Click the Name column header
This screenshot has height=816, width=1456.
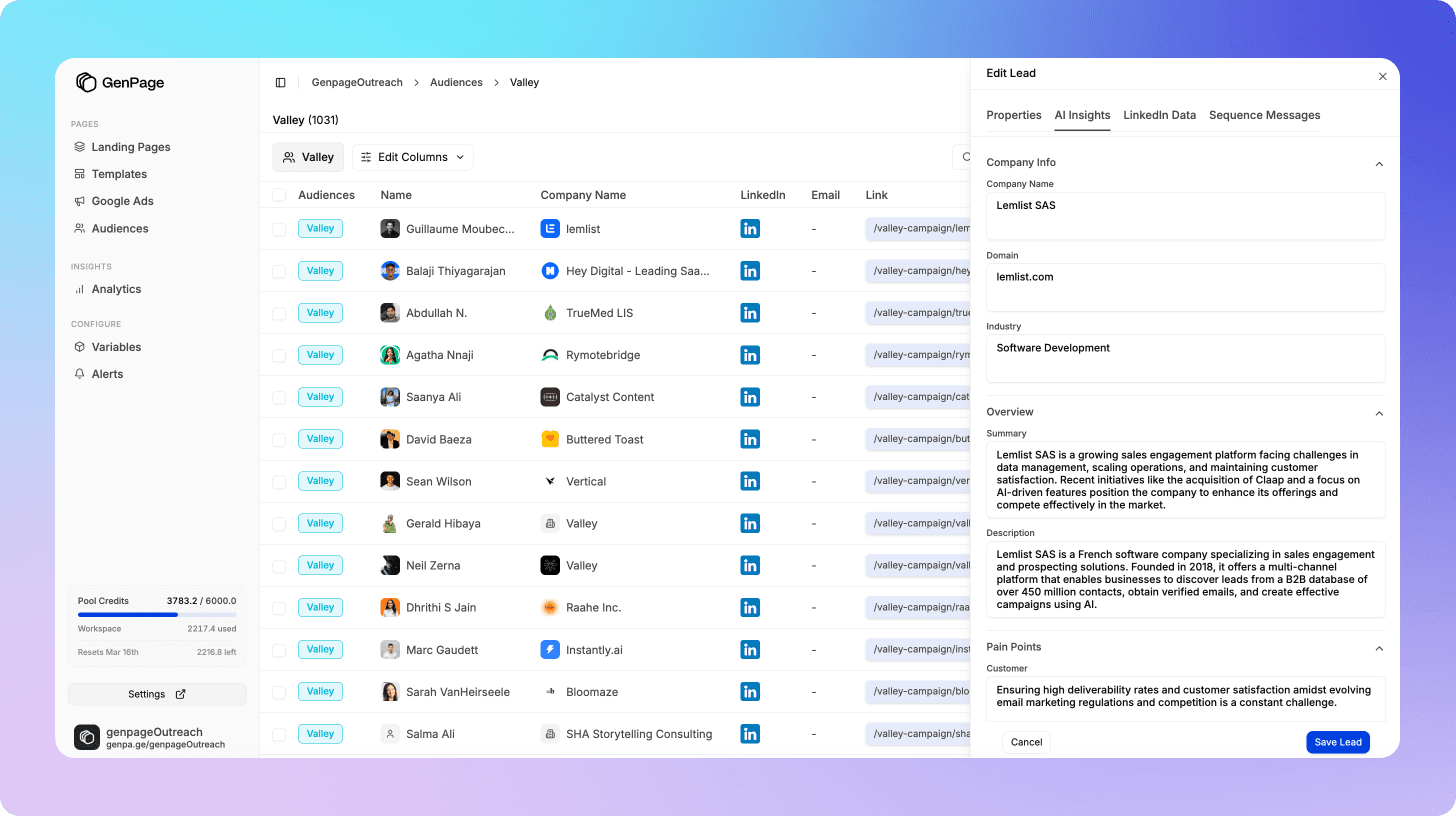(x=396, y=195)
